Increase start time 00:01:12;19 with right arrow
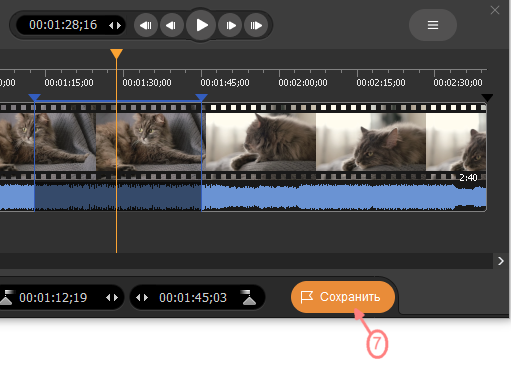Viewport: 511px width, 370px height. [x=116, y=297]
